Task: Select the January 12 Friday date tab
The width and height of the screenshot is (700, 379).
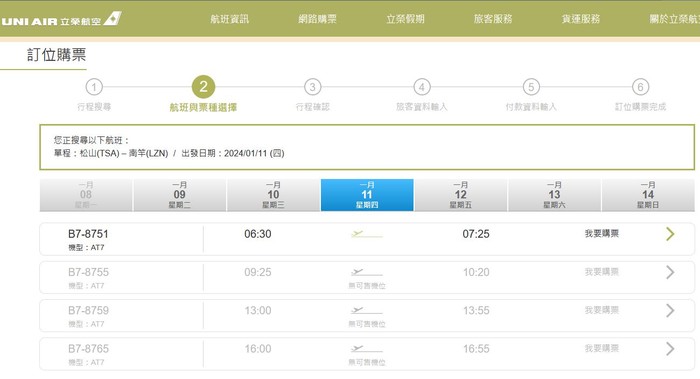Action: tap(461, 195)
